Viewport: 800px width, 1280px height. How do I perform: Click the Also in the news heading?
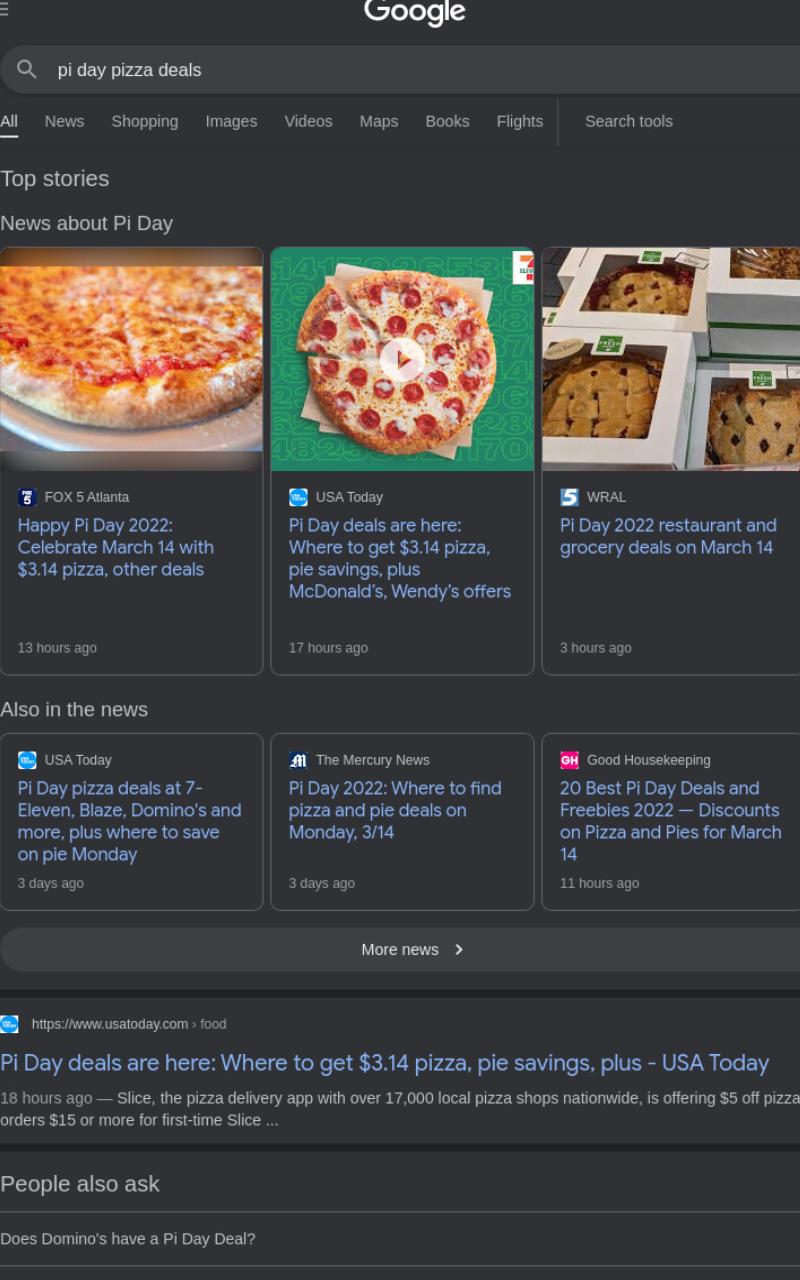74,709
